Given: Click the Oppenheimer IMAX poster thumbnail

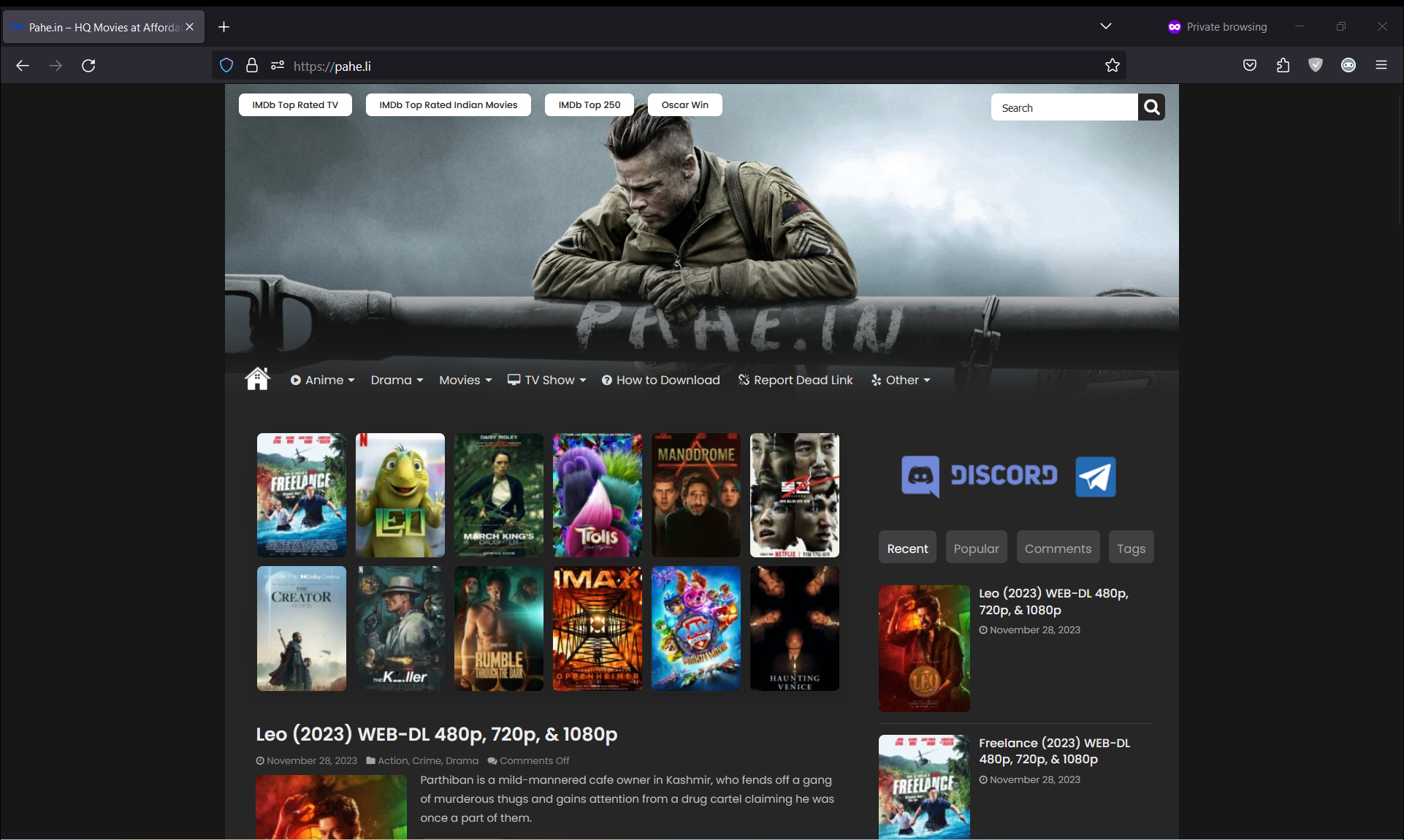Looking at the screenshot, I should click(597, 628).
